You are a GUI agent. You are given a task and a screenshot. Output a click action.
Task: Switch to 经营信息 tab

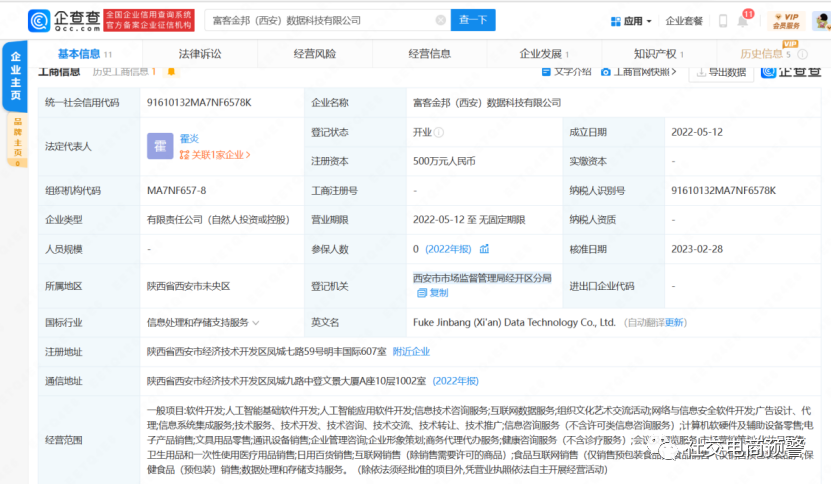coord(430,54)
